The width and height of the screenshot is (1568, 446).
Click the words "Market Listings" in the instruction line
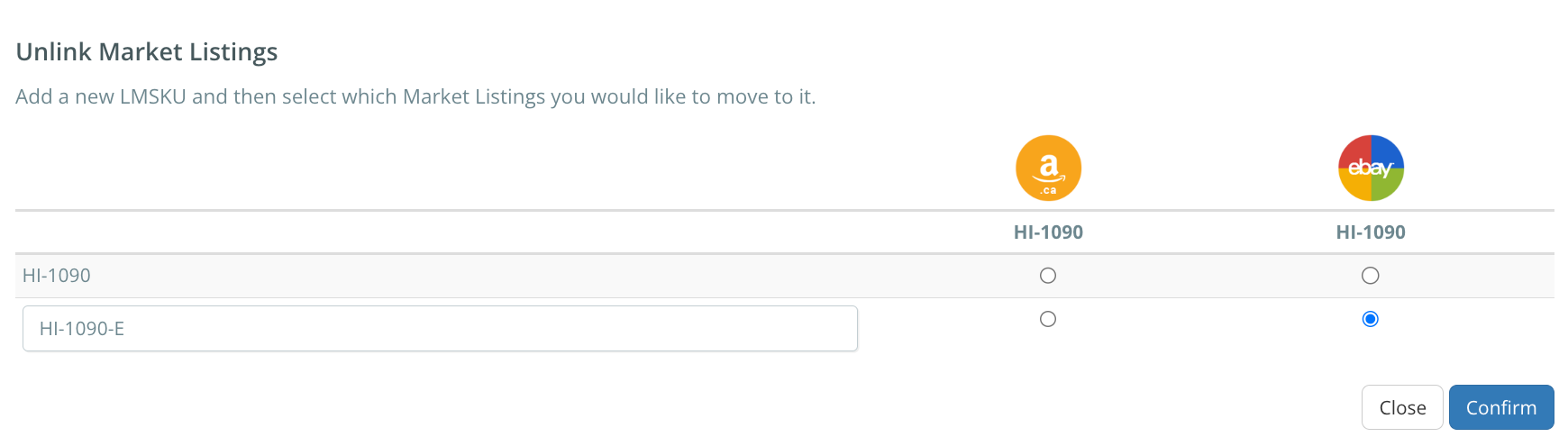point(474,96)
